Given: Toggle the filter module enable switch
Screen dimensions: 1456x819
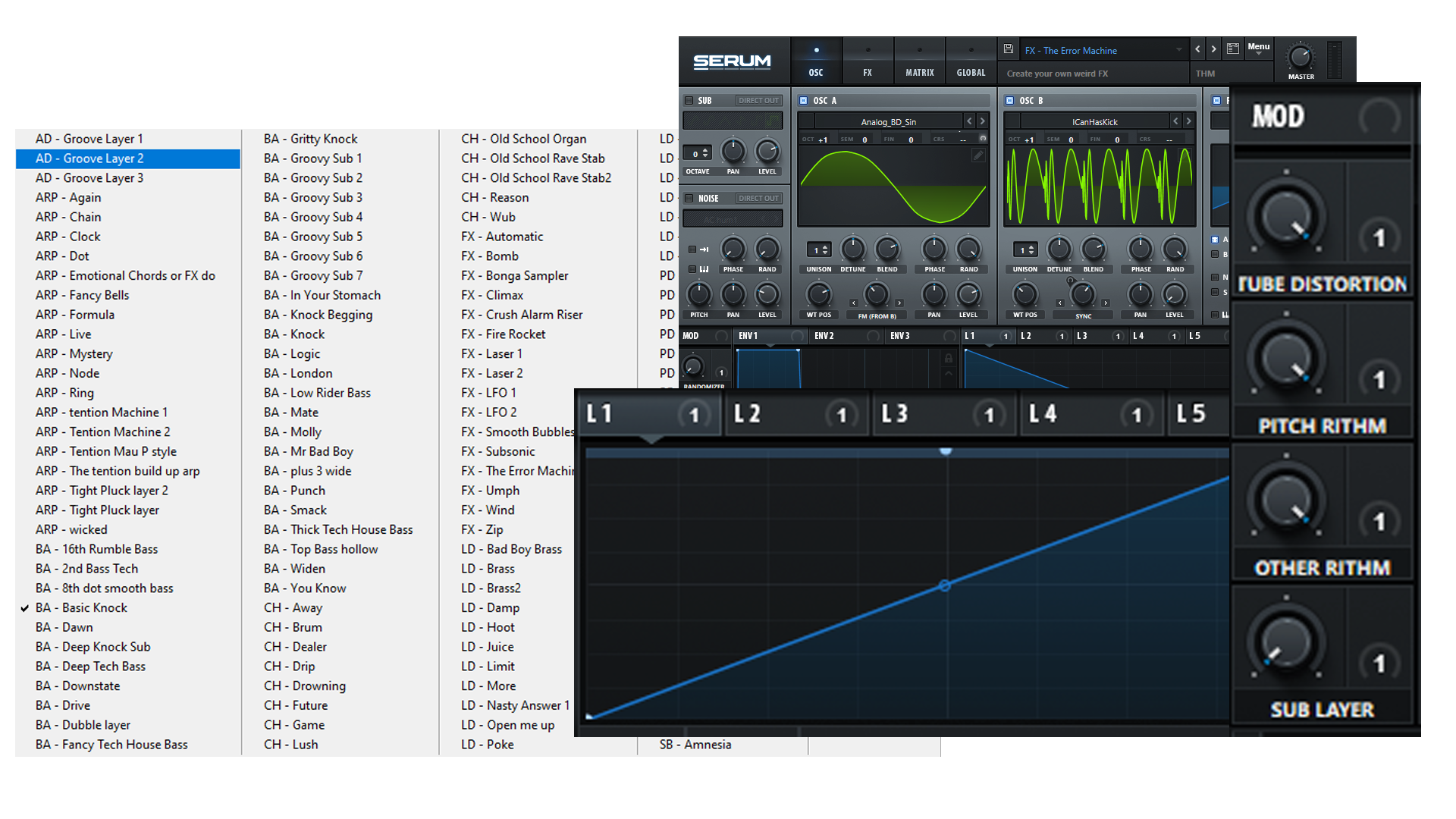Looking at the screenshot, I should pyautogui.click(x=1216, y=101).
